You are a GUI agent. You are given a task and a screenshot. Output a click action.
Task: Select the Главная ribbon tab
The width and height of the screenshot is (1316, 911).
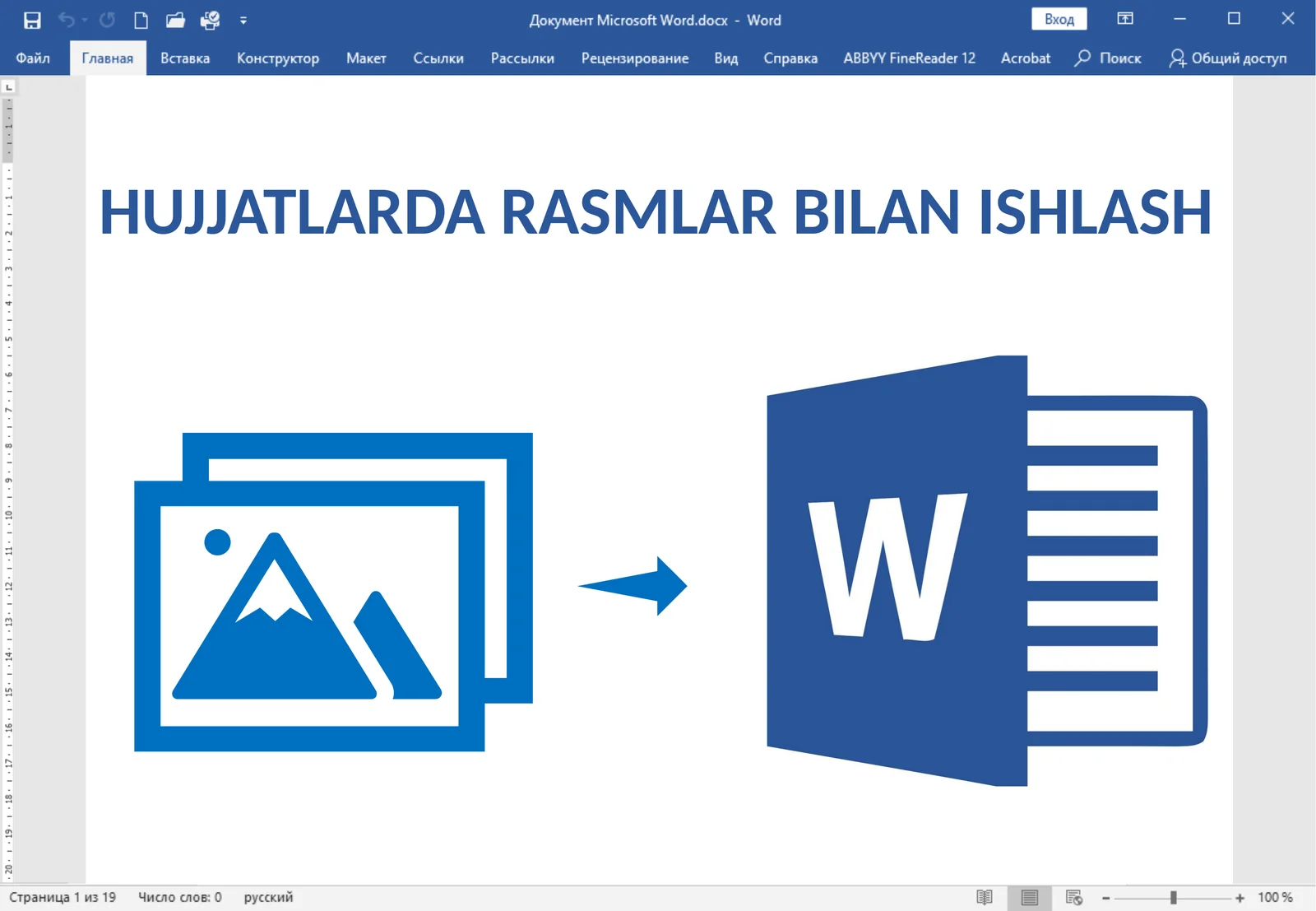108,58
